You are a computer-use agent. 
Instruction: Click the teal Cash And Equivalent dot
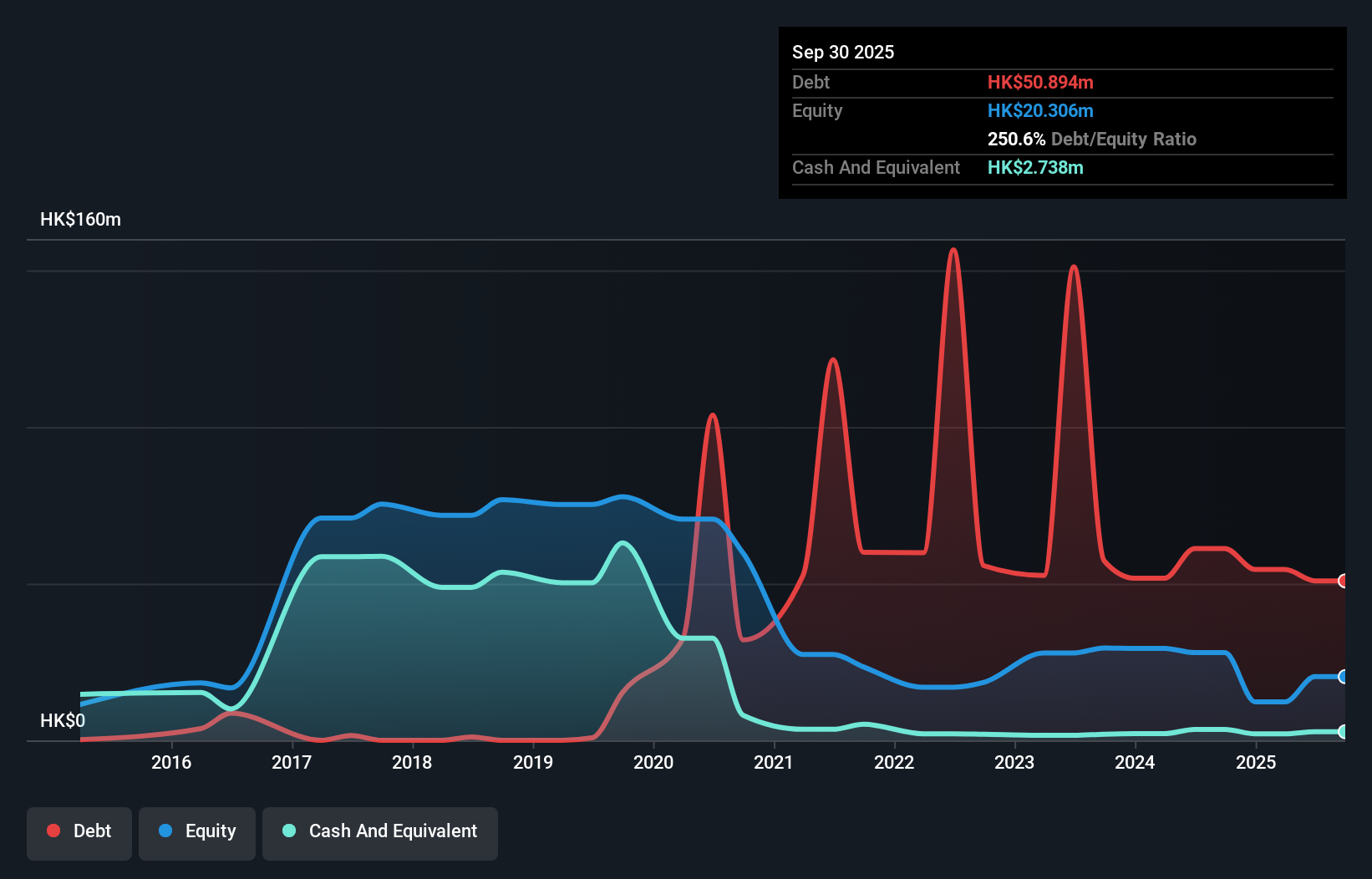tap(289, 831)
